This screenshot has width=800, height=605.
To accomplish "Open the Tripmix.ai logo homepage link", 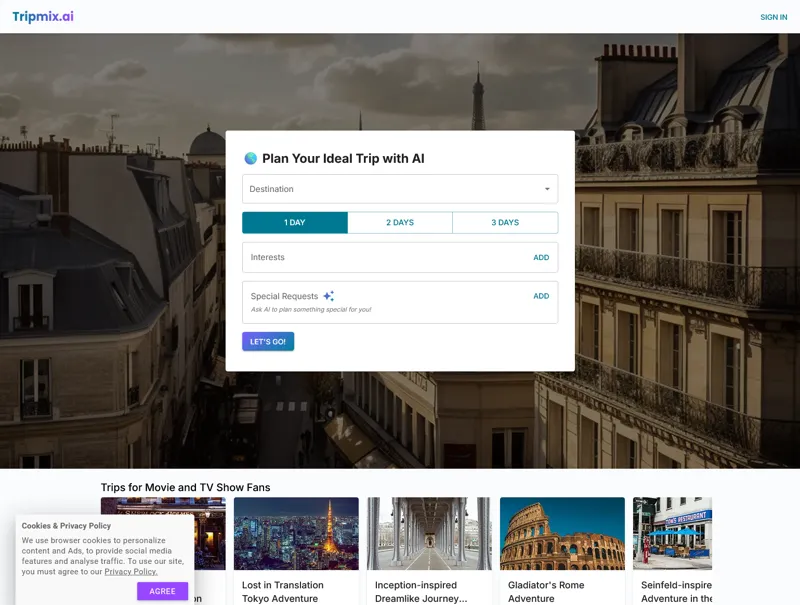I will tap(43, 16).
